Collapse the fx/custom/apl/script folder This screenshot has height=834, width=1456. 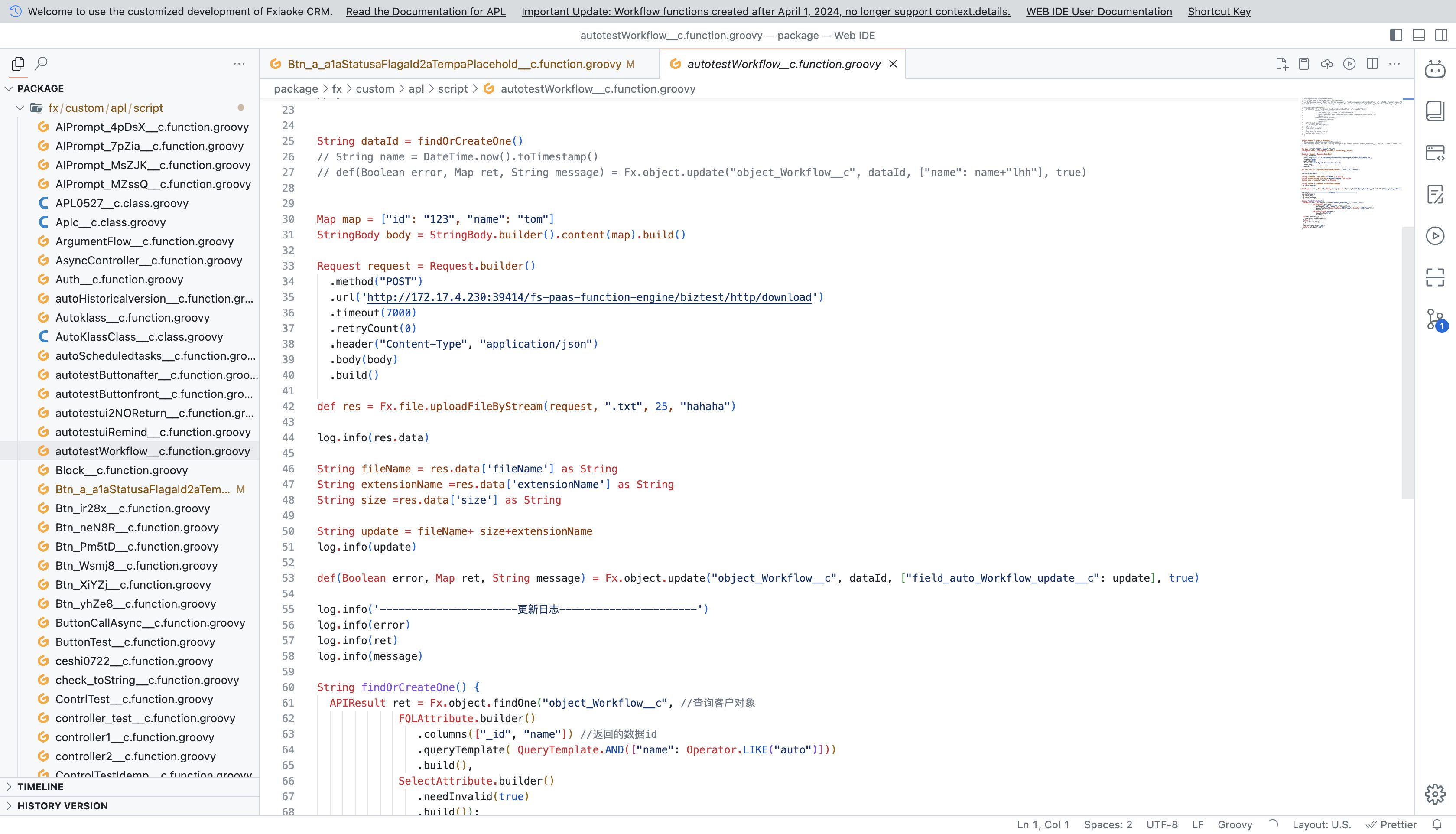pos(21,108)
